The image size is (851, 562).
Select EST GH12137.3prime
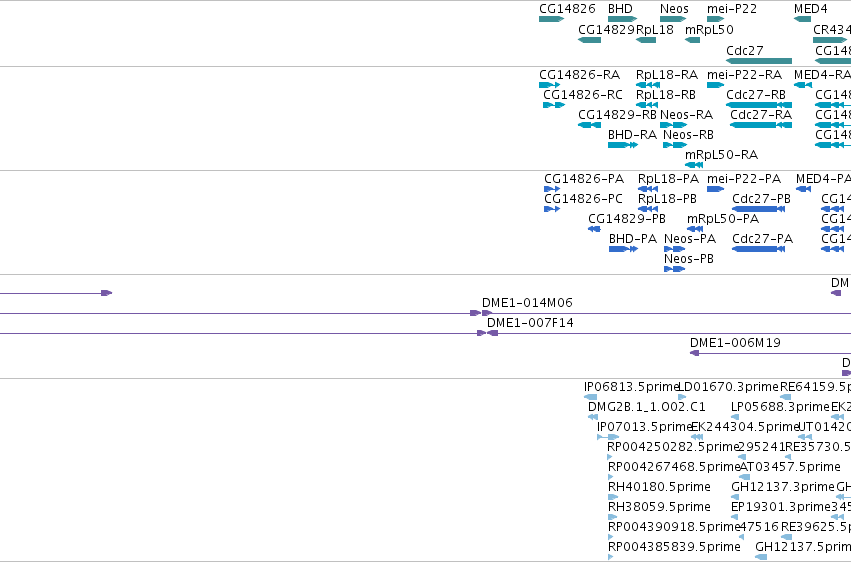tap(783, 487)
